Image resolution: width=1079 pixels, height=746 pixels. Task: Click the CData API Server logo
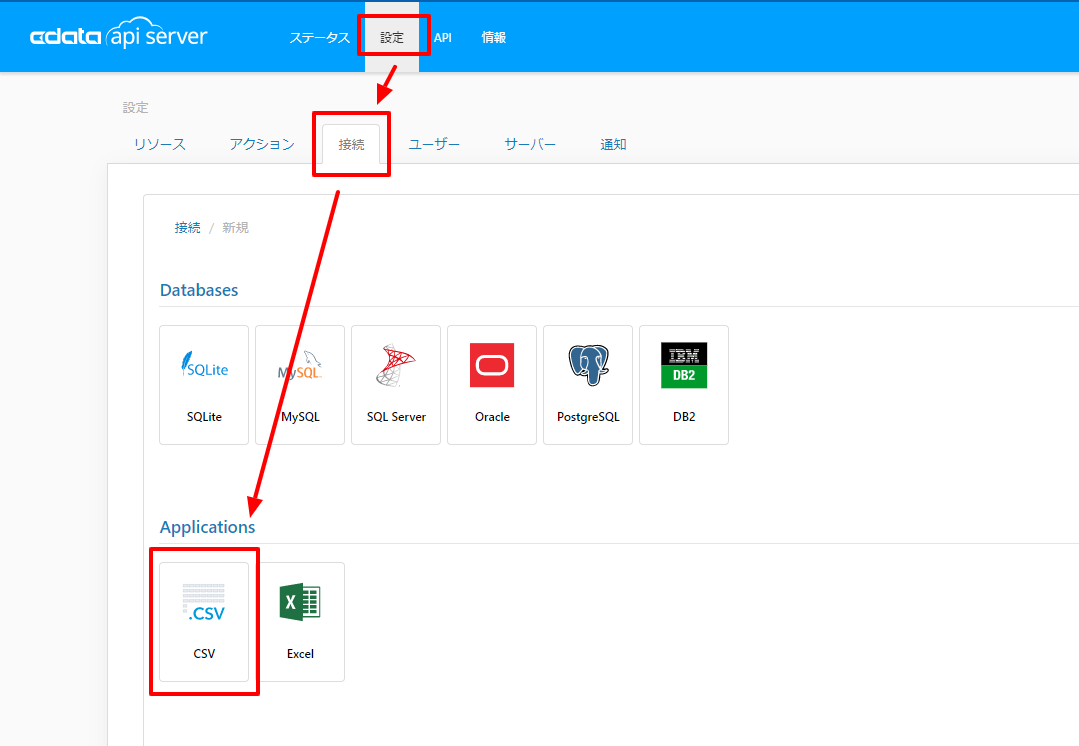click(x=118, y=34)
